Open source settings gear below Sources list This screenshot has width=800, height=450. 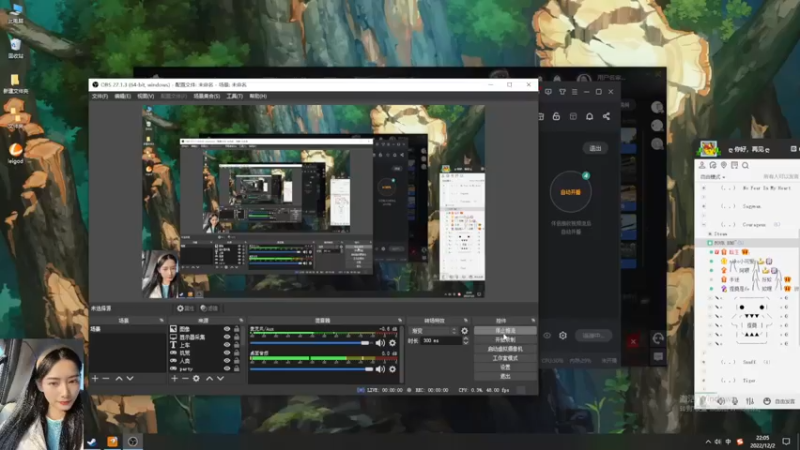point(196,379)
